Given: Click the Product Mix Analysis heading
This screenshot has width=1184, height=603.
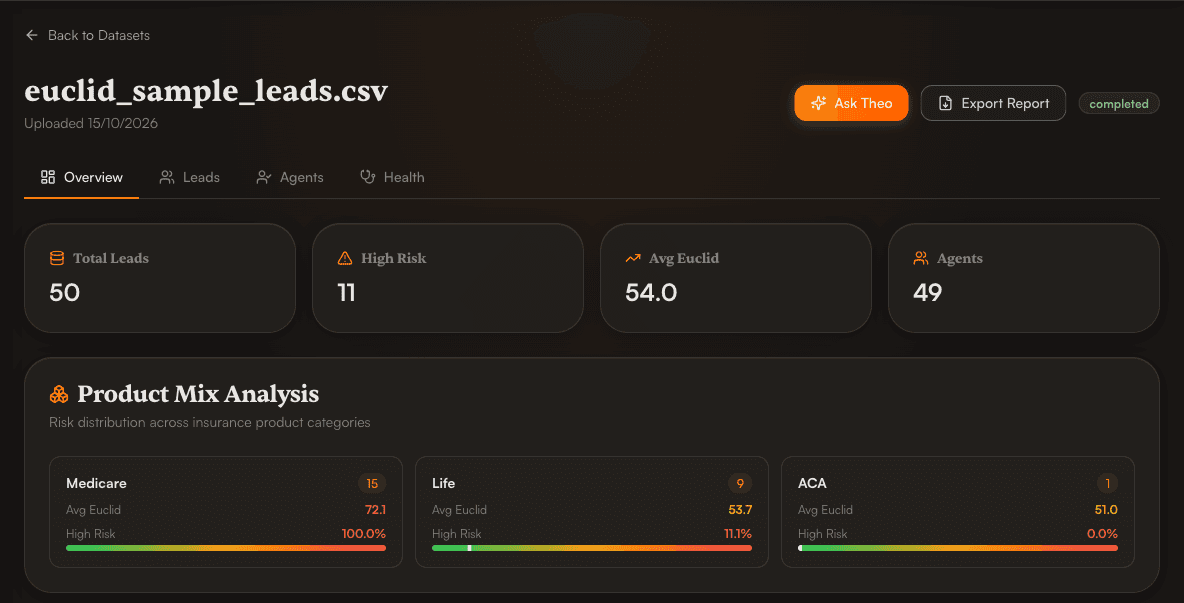Looking at the screenshot, I should (x=198, y=394).
